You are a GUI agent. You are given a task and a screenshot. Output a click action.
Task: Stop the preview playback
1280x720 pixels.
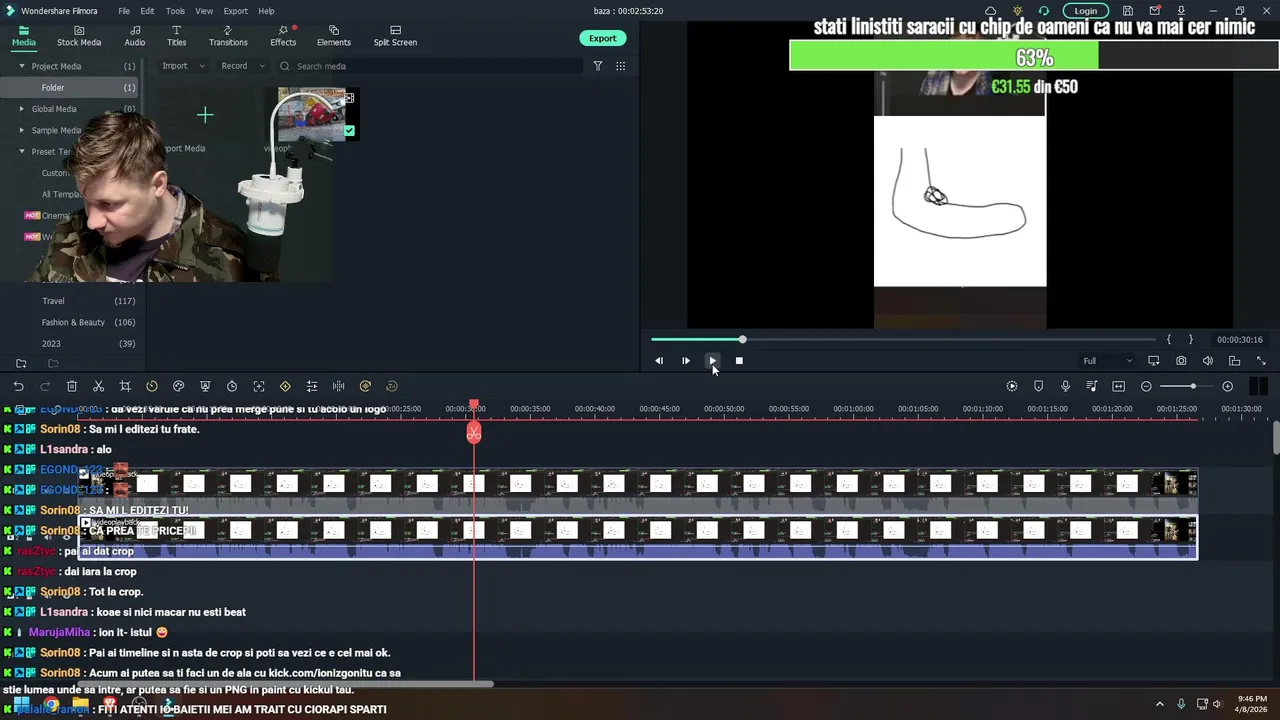(x=739, y=361)
